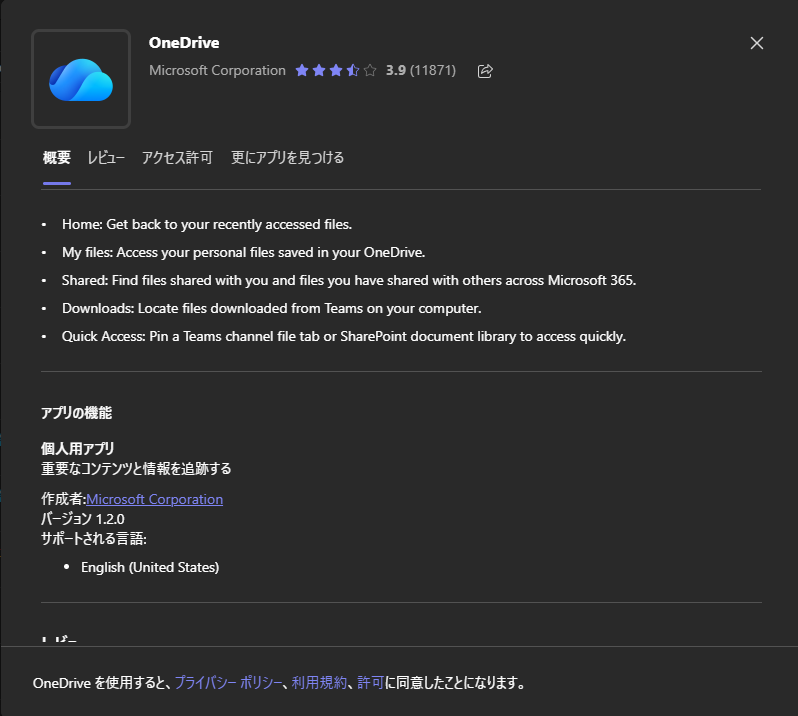
Task: Click Microsoft Corporation publisher name under title
Action: click(217, 70)
